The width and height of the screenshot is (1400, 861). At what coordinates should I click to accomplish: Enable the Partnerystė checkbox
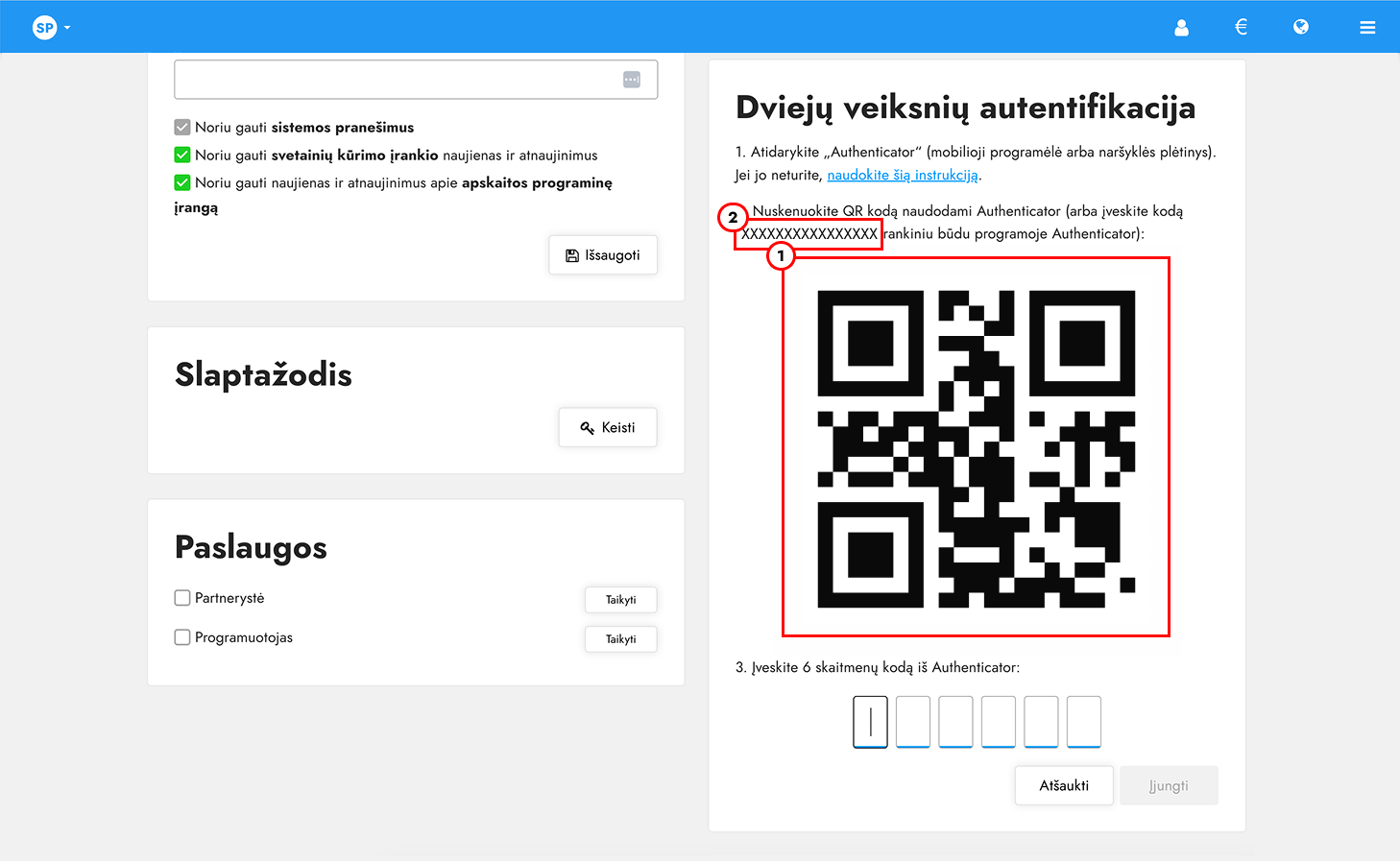[x=181, y=597]
